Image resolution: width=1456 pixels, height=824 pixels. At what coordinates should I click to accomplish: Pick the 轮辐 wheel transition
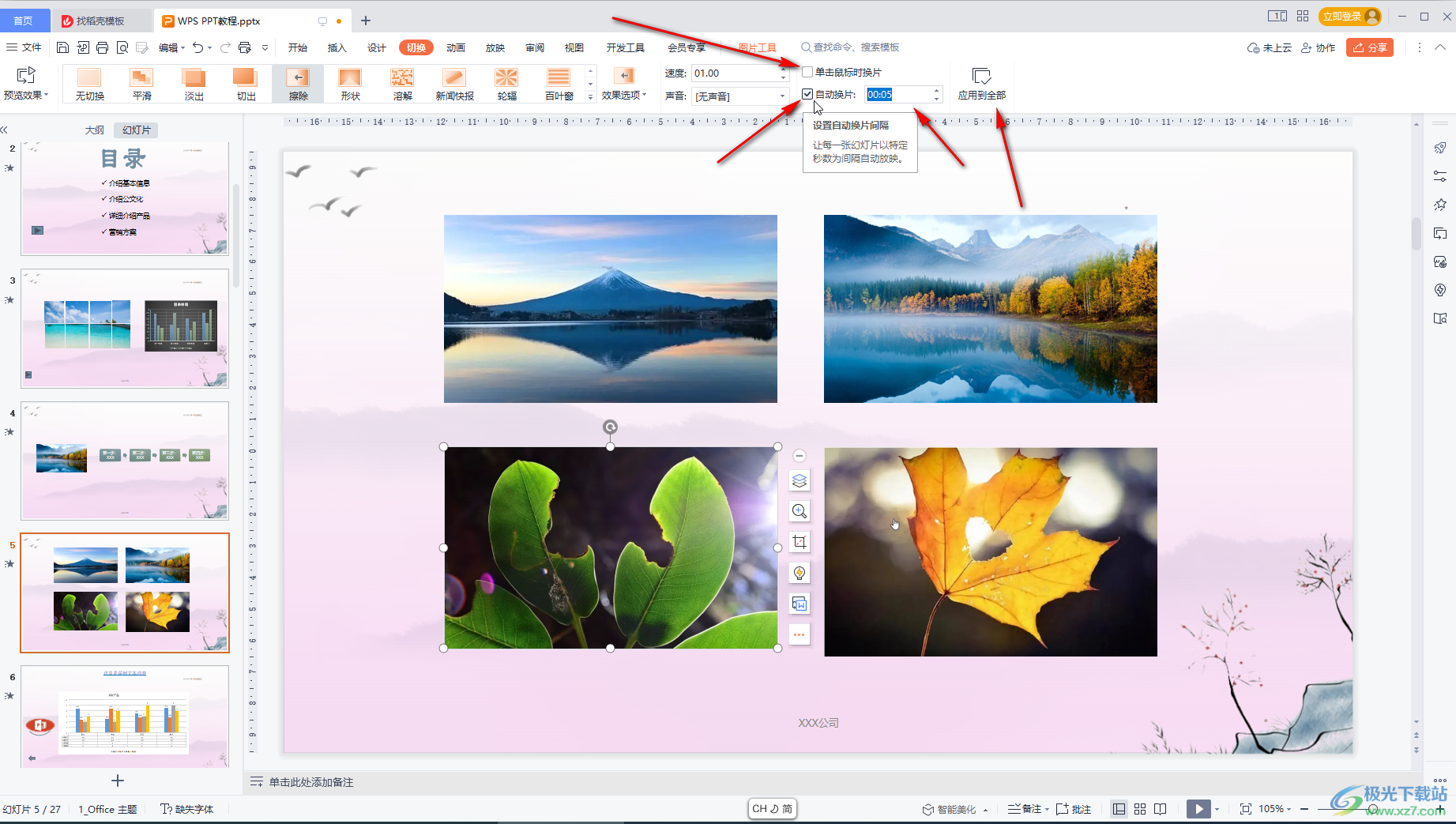(x=506, y=84)
